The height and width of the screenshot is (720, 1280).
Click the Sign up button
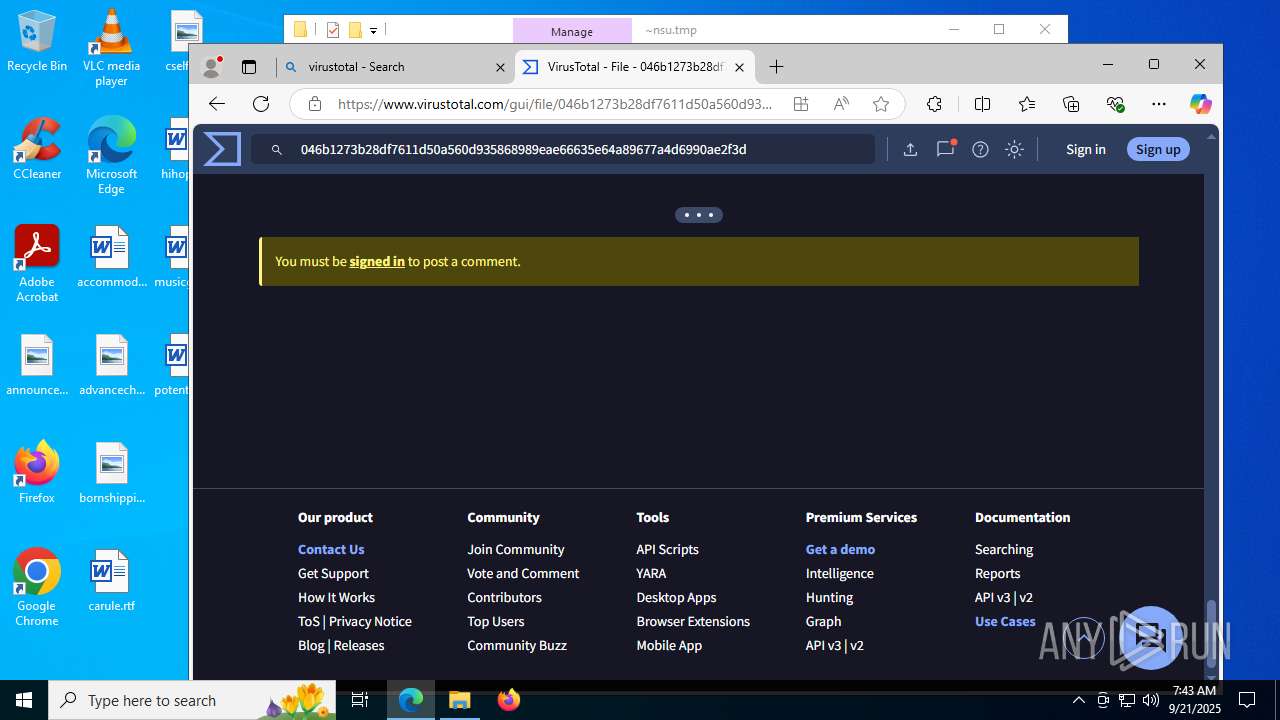tap(1158, 149)
